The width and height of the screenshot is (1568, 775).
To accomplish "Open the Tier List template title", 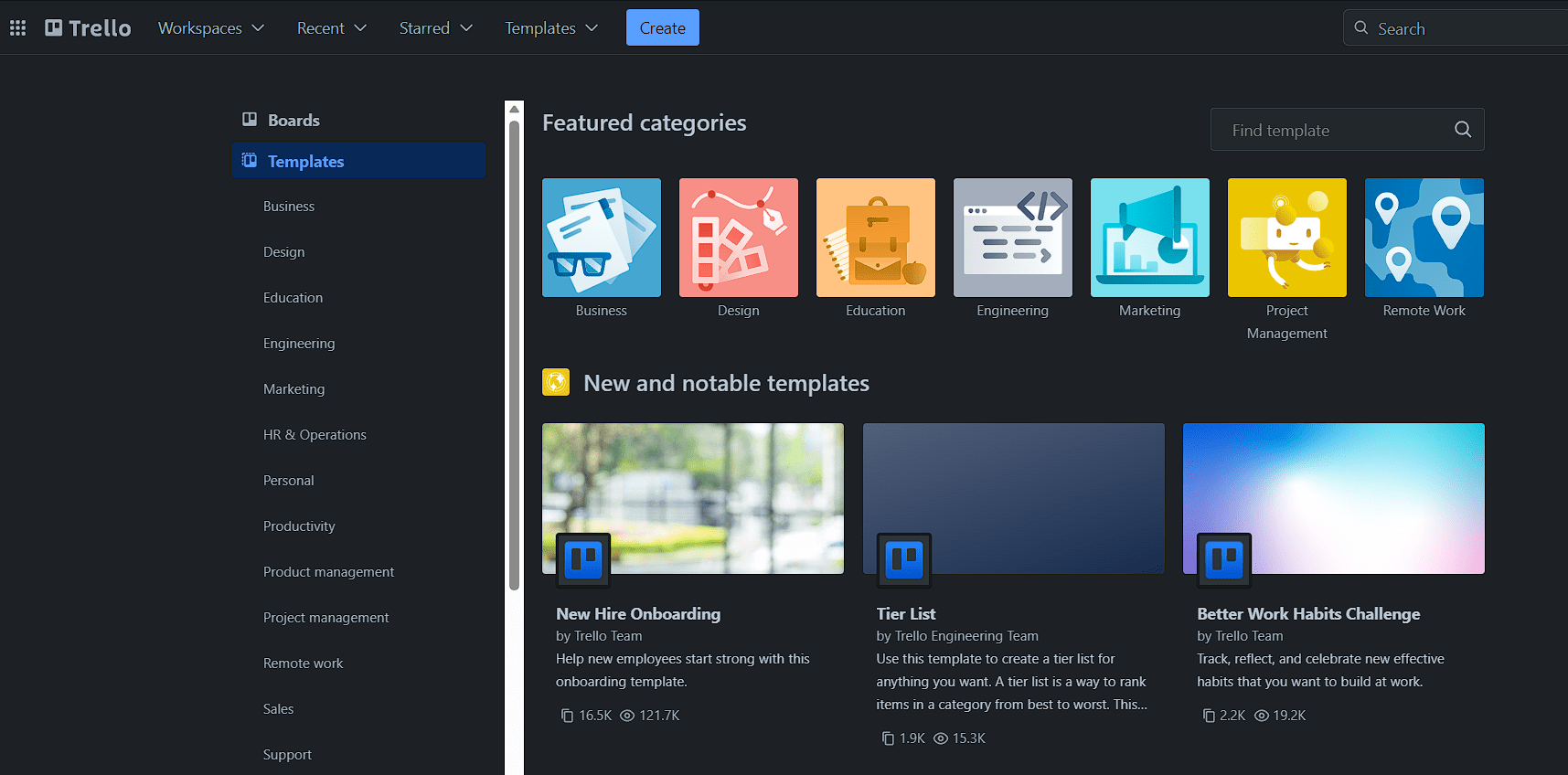I will 906,614.
